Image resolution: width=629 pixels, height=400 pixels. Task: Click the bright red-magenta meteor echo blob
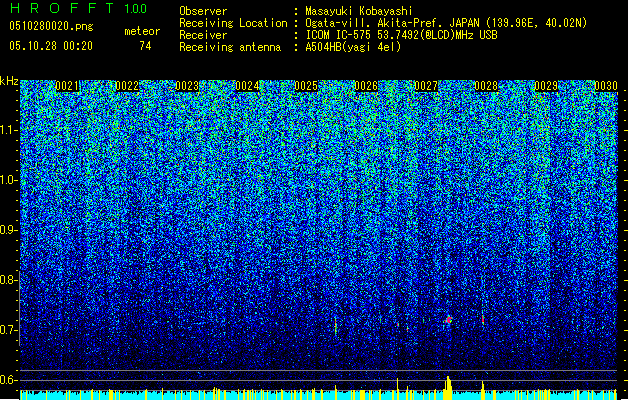(449, 320)
